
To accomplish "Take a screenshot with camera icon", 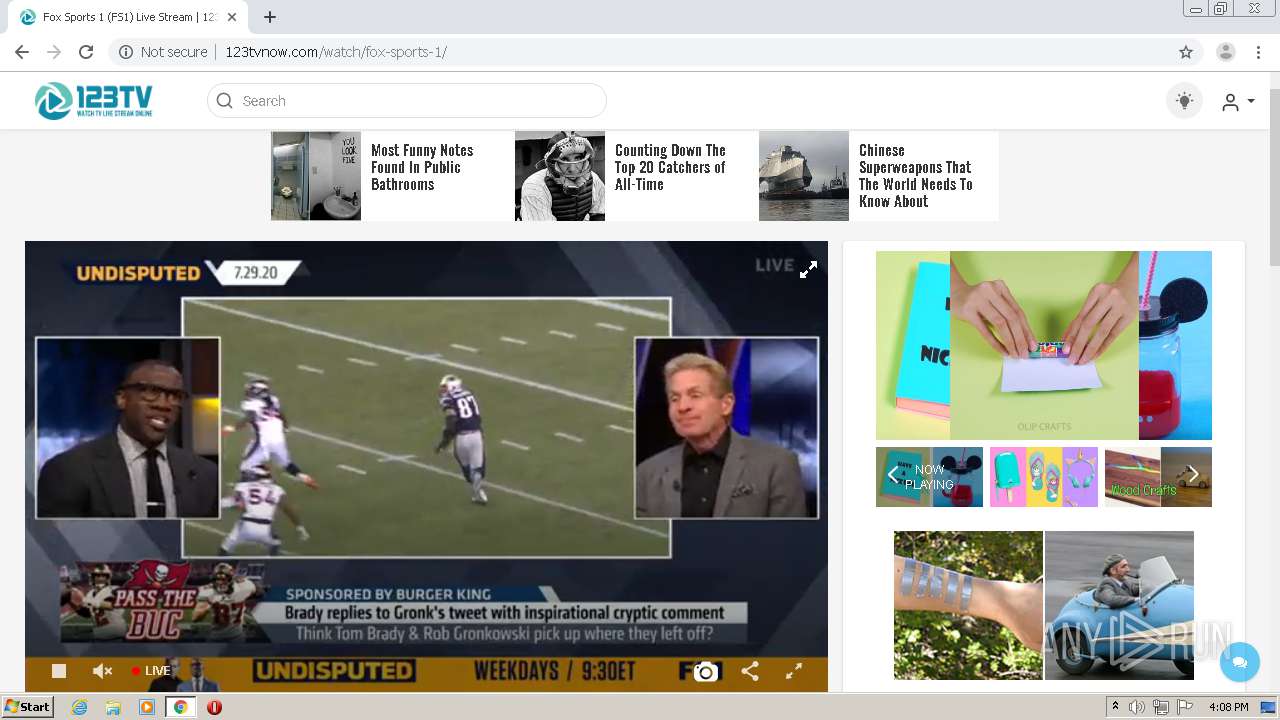I will (706, 672).
